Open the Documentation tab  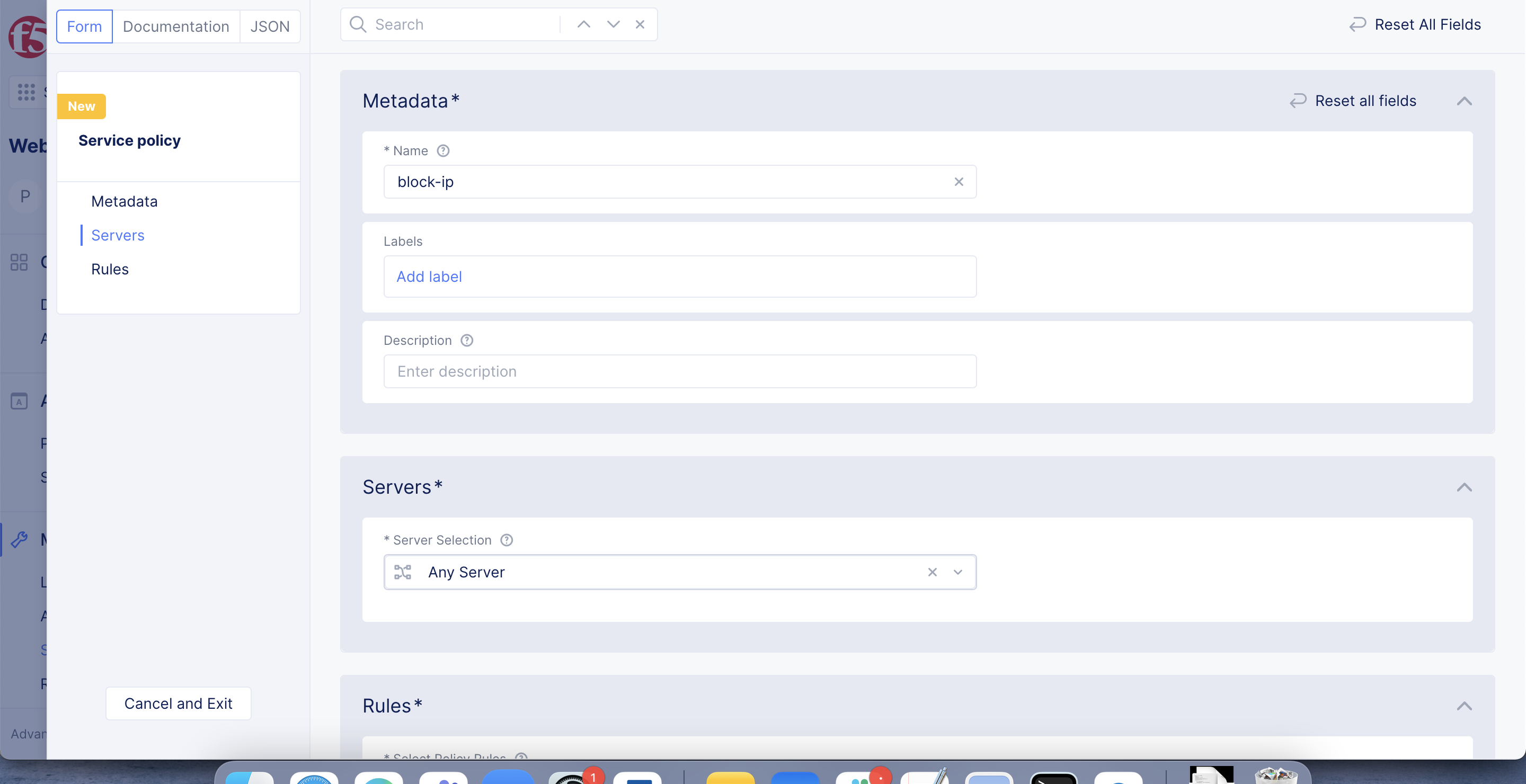176,26
